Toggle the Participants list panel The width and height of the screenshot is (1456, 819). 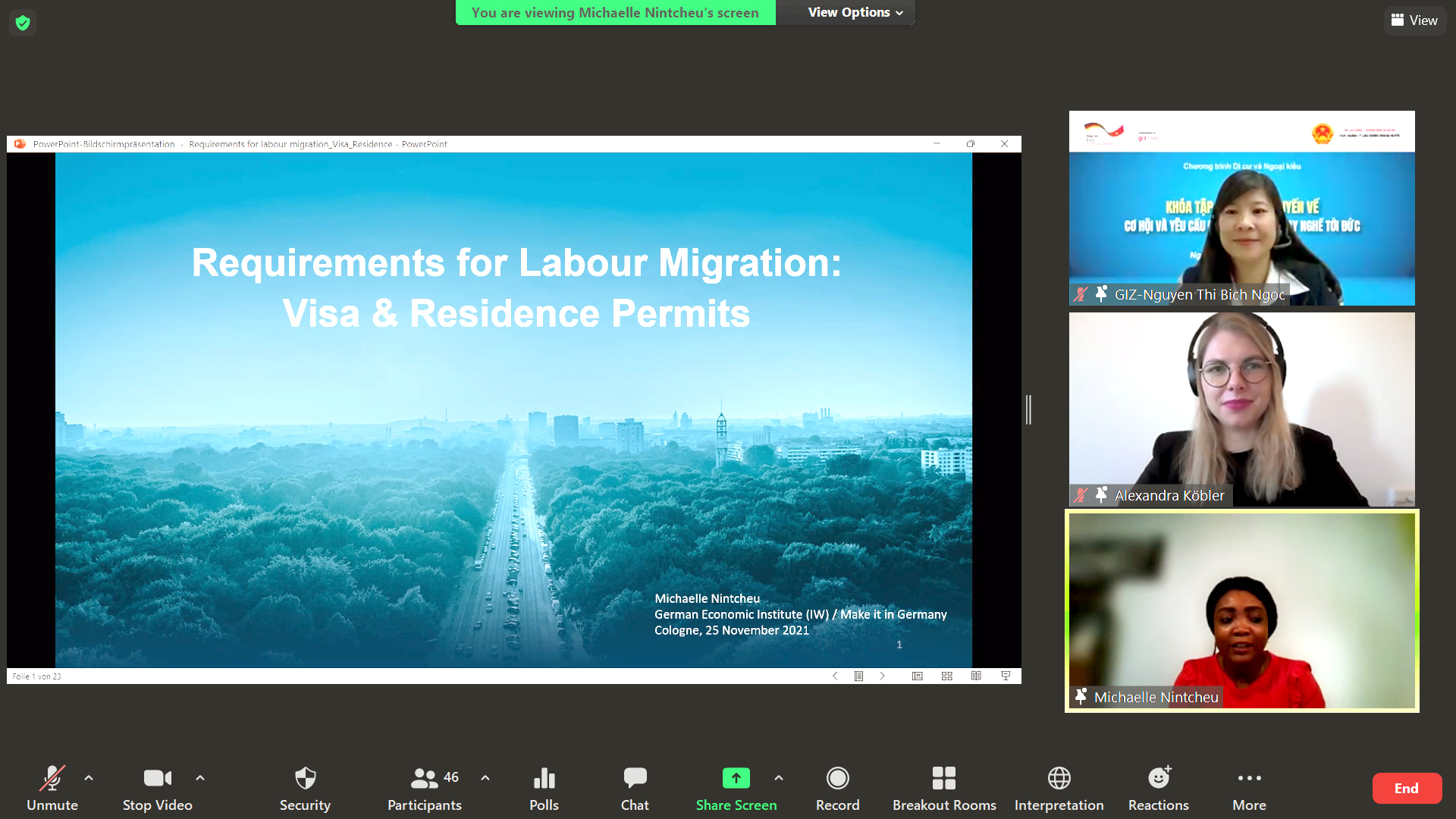[425, 788]
